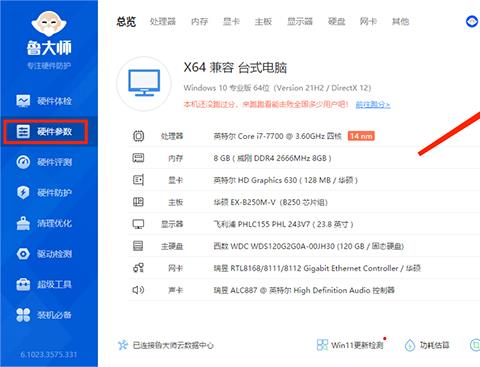Click the version number 6.1023.3575.331

click(x=49, y=354)
